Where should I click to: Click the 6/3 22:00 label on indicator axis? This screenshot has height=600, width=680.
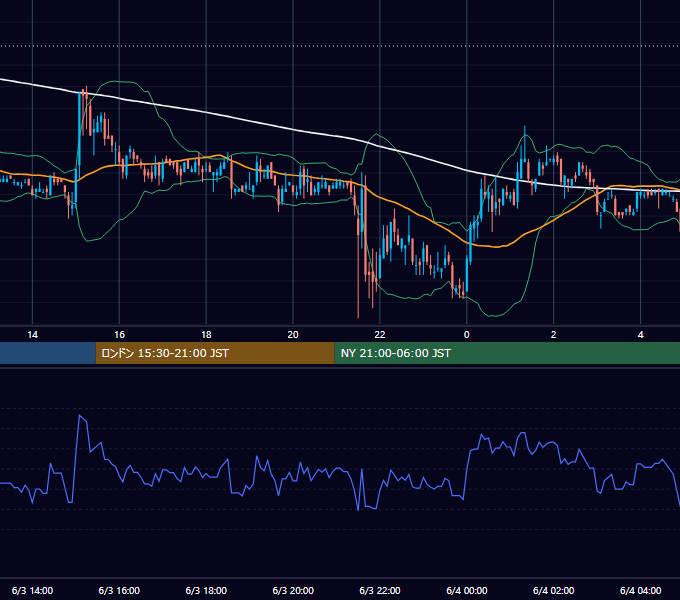point(380,590)
